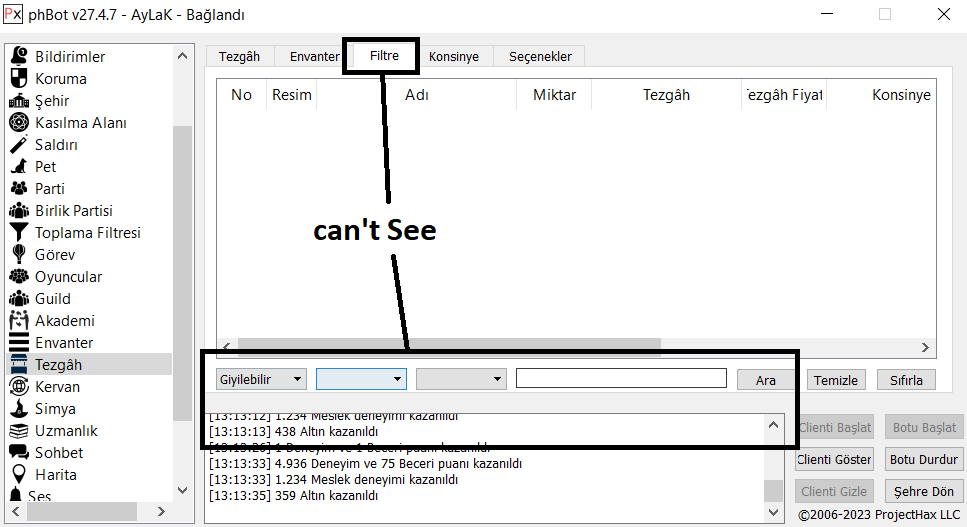
Task: Click the search text input field
Action: pos(621,378)
